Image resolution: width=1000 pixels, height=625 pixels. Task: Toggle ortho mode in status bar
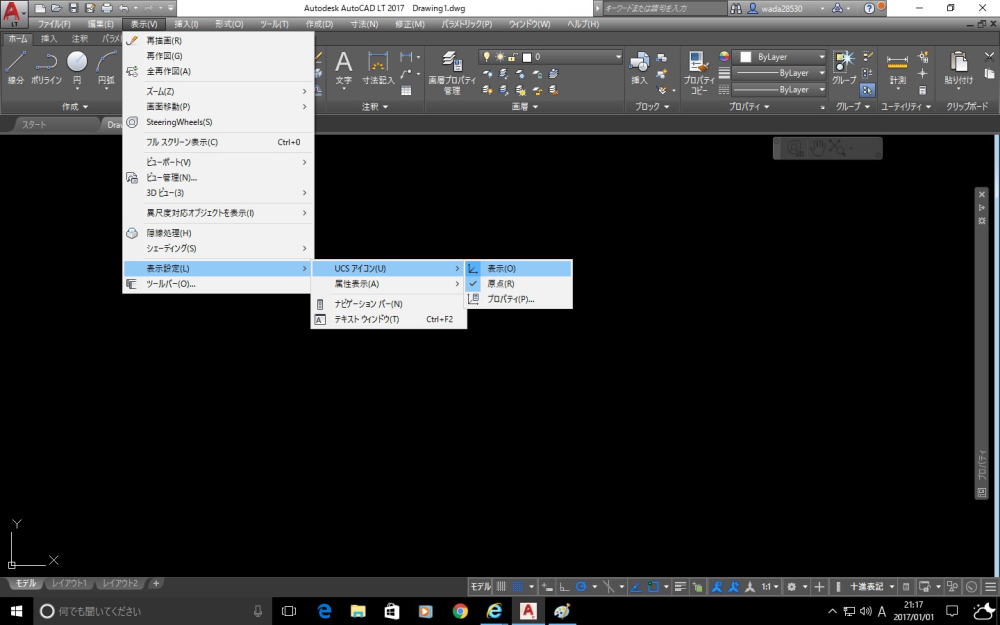(564, 587)
